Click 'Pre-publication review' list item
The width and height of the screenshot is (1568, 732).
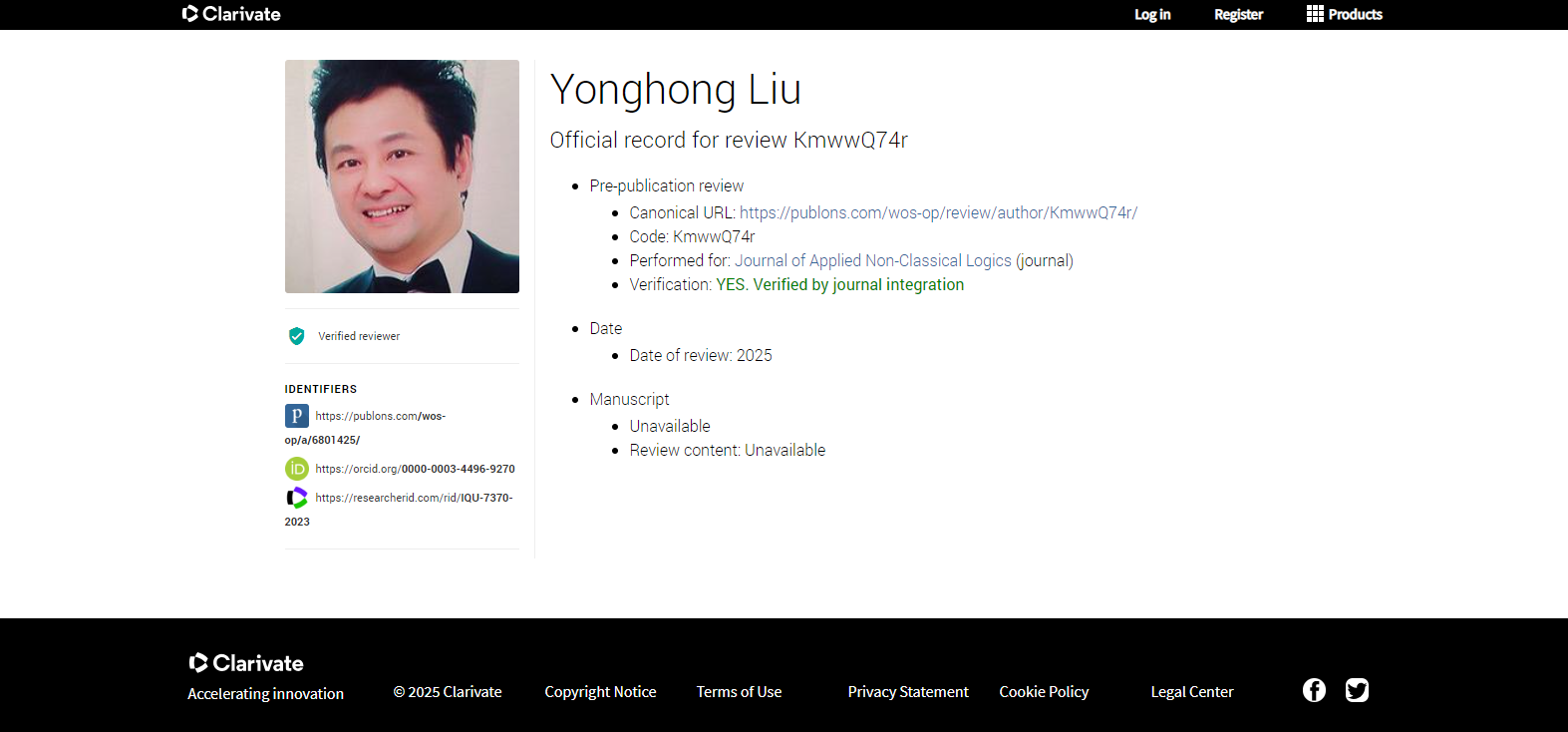667,185
